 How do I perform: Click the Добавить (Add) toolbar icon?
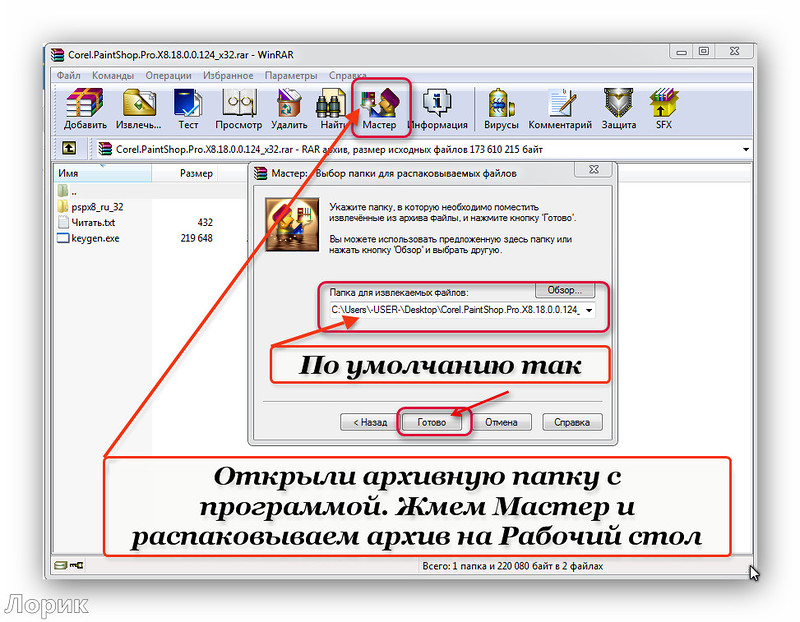point(85,108)
